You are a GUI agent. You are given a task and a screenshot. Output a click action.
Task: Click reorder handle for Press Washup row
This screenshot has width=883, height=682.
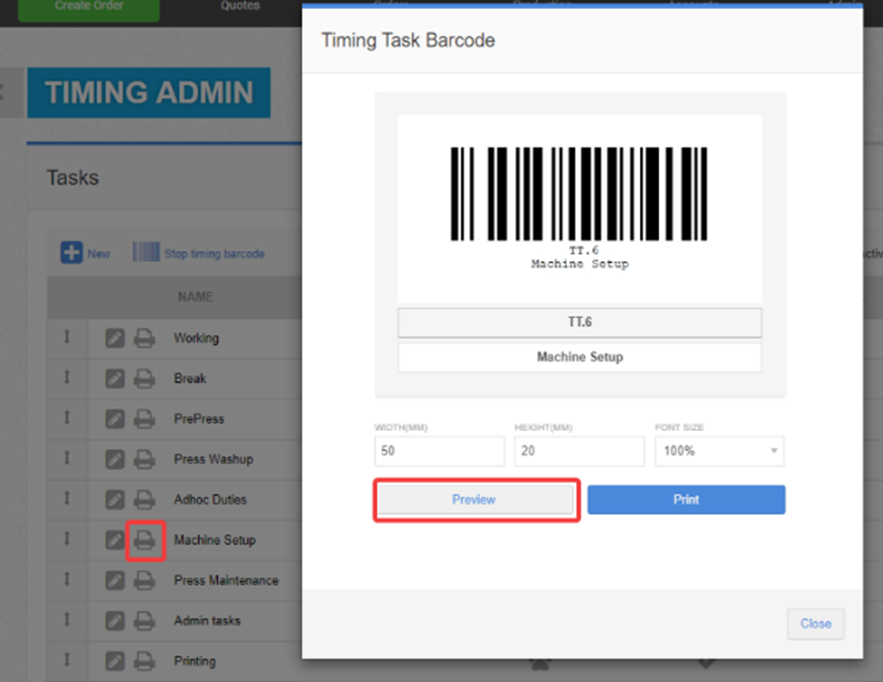[x=67, y=458]
